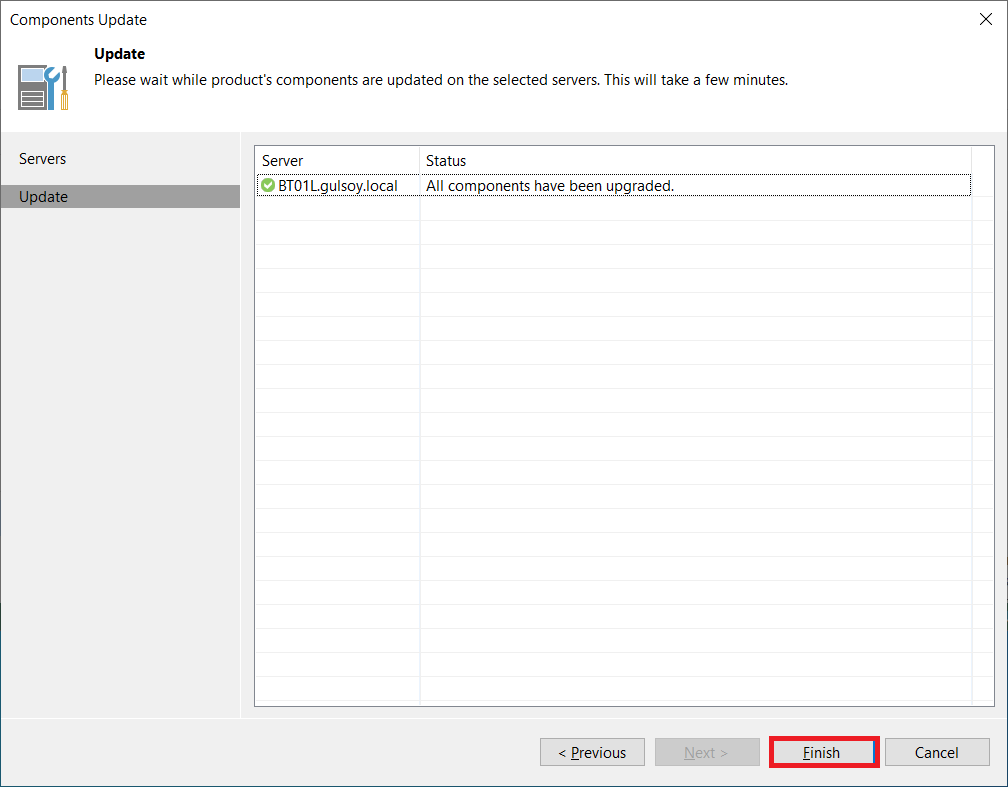
Task: Close the Components Update window
Action: pos(985,20)
